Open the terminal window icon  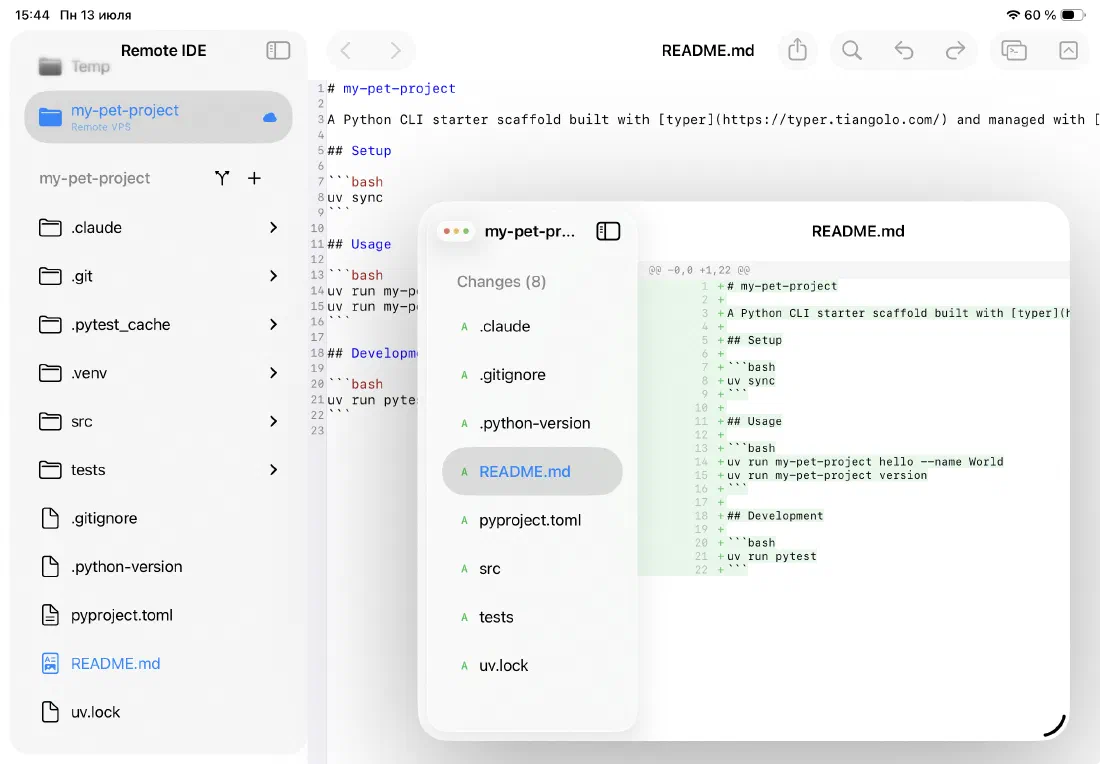point(1014,51)
